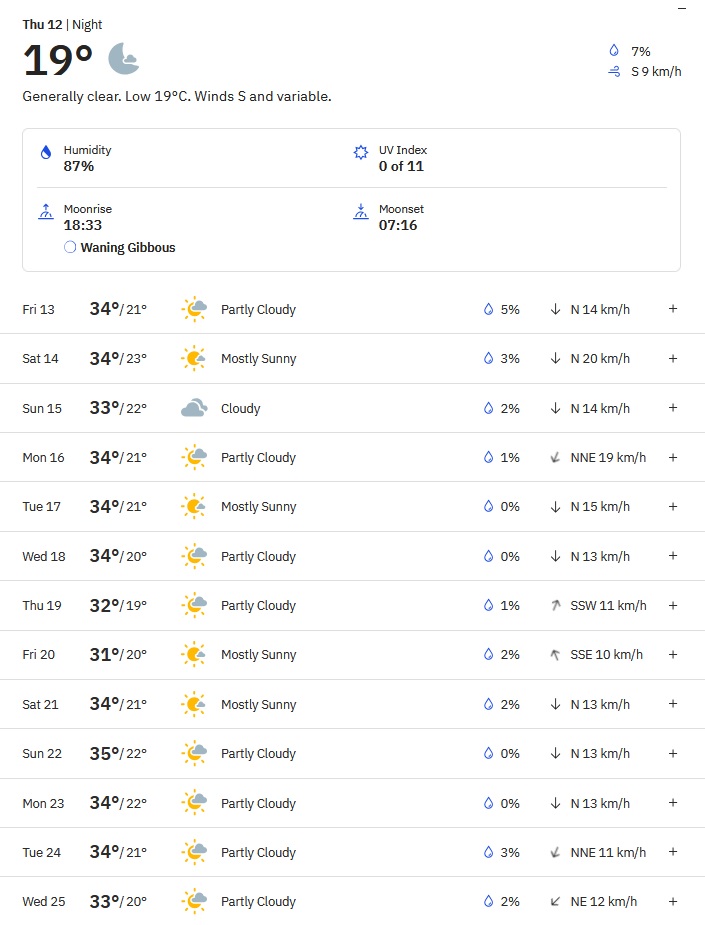Click the Fri 20 wind direction arrow

(x=555, y=655)
